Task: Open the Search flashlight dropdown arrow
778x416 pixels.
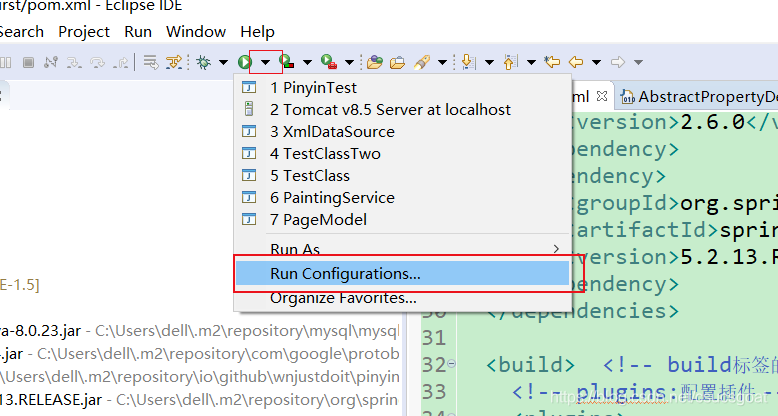Action: coord(442,63)
